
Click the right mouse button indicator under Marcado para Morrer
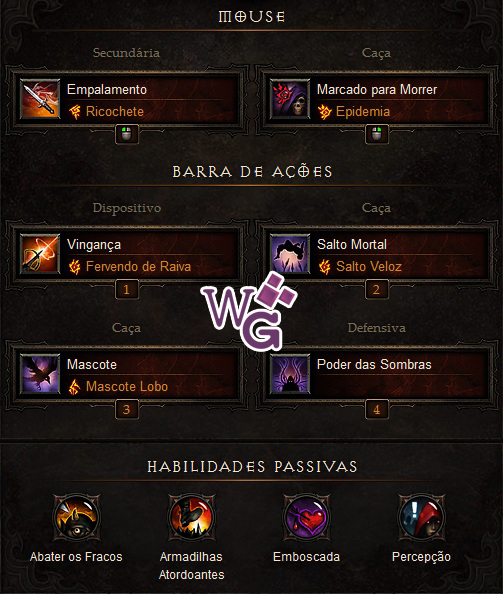pyautogui.click(x=376, y=134)
